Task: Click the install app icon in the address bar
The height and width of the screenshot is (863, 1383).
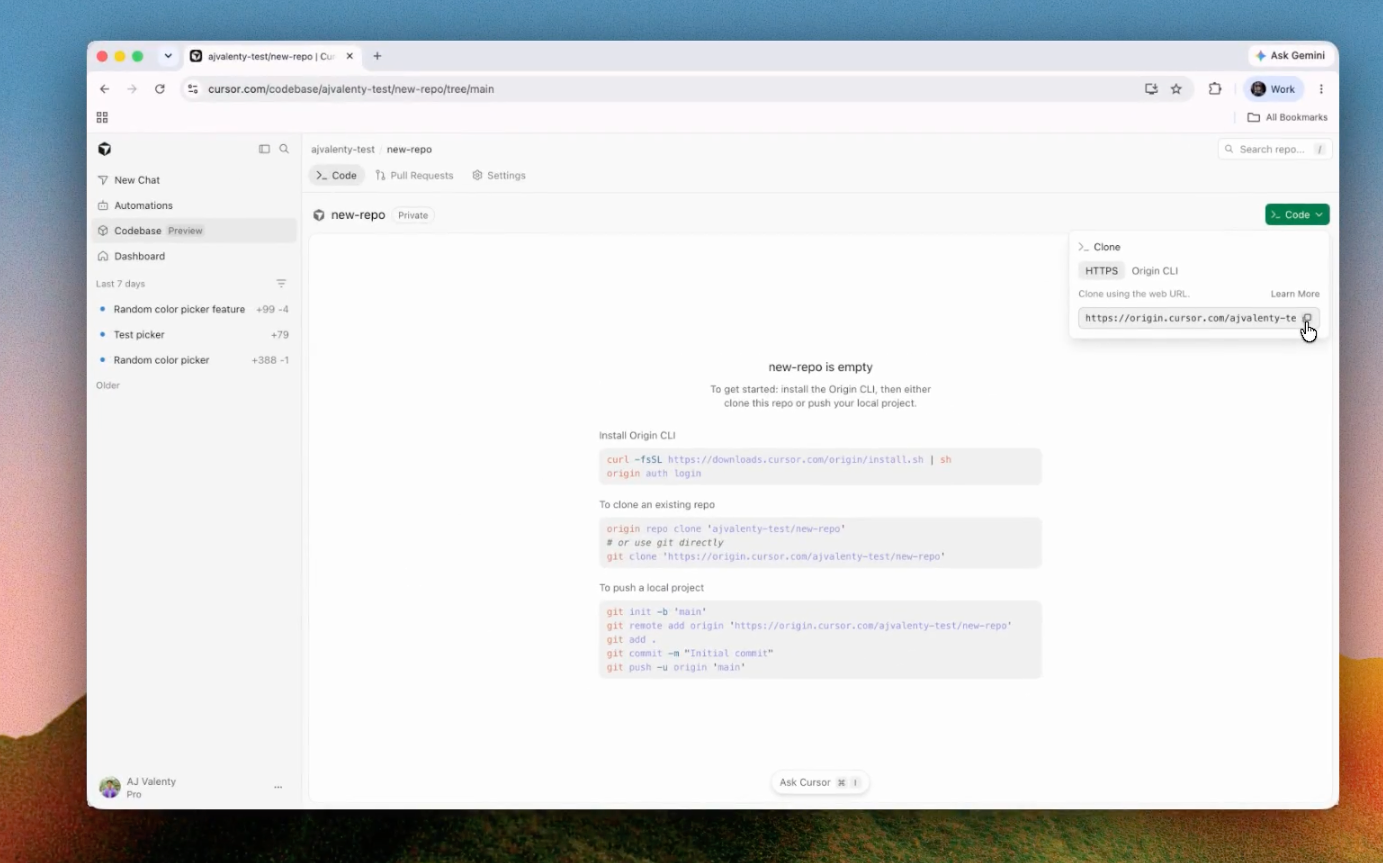Action: click(1151, 89)
